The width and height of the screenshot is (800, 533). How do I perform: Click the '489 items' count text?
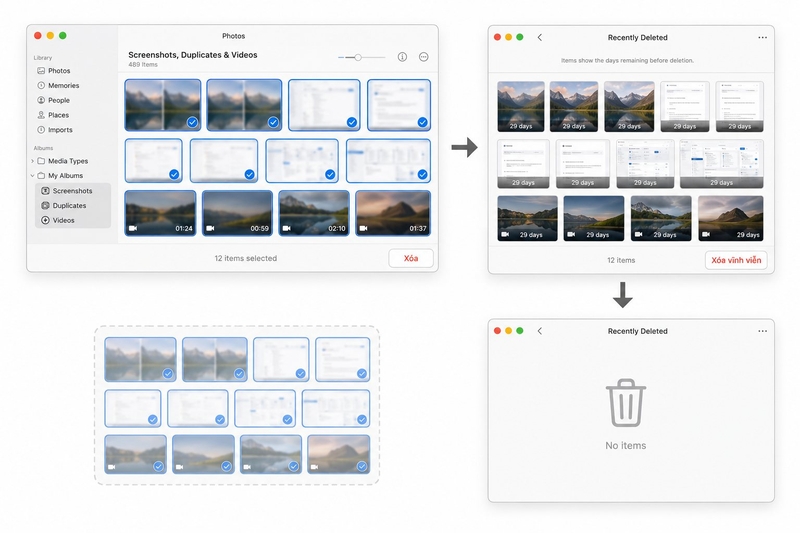143,65
